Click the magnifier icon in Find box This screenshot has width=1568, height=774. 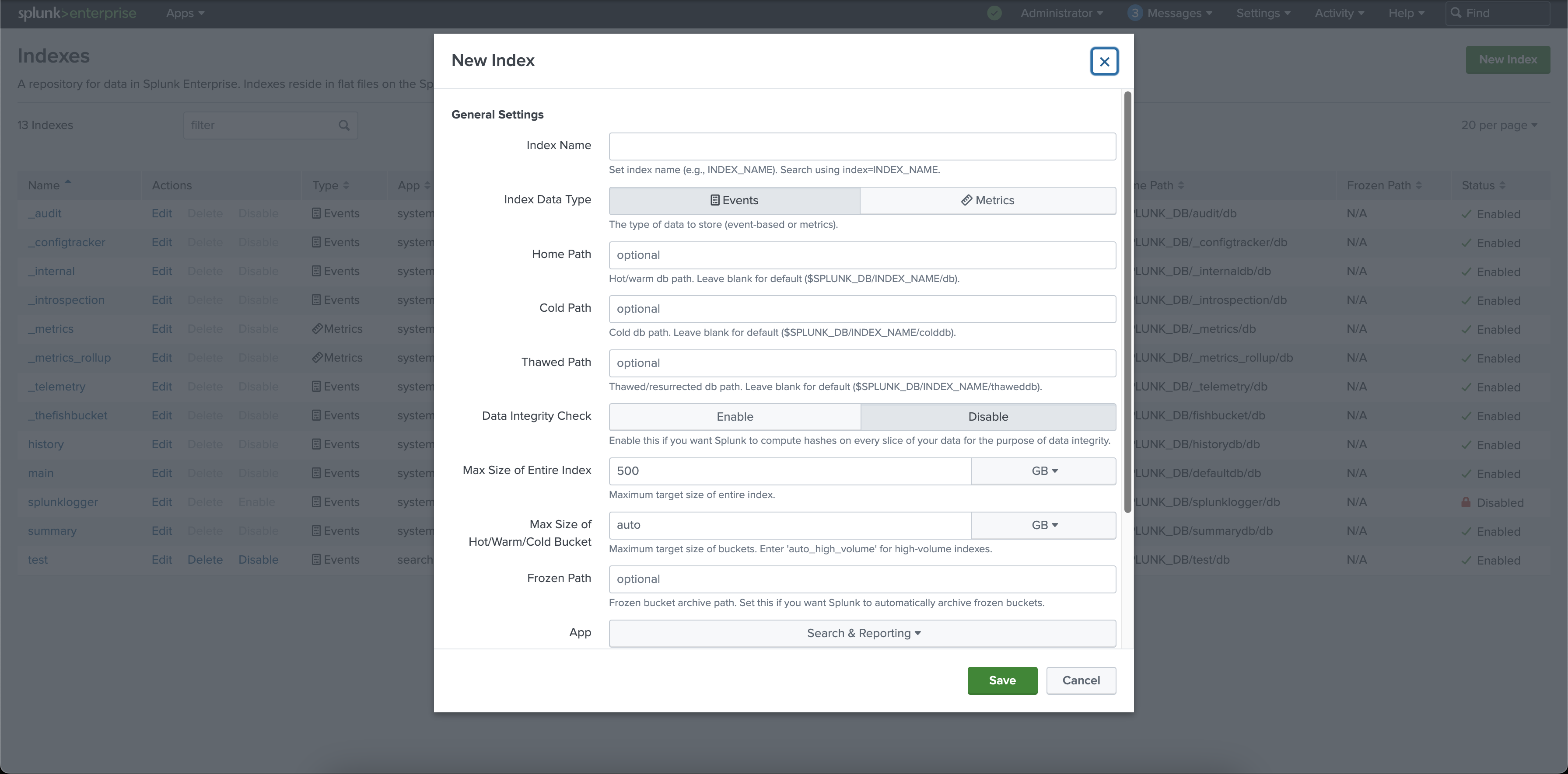point(1456,14)
